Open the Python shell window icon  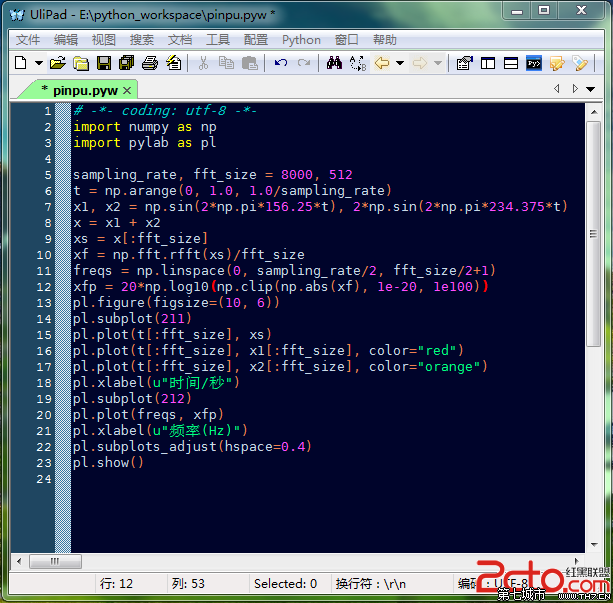point(535,63)
